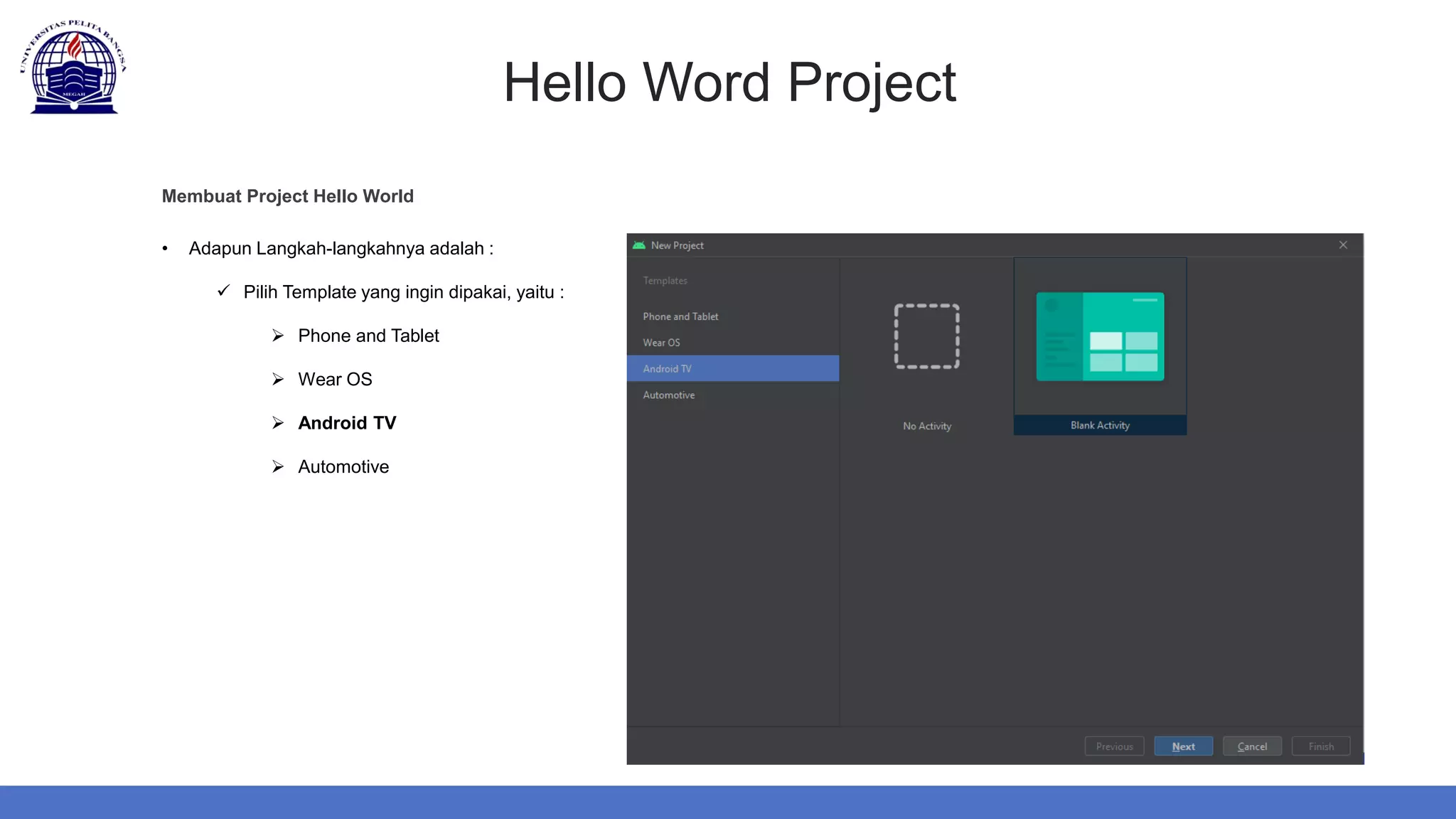Click the Android icon in New Project title bar

point(638,245)
